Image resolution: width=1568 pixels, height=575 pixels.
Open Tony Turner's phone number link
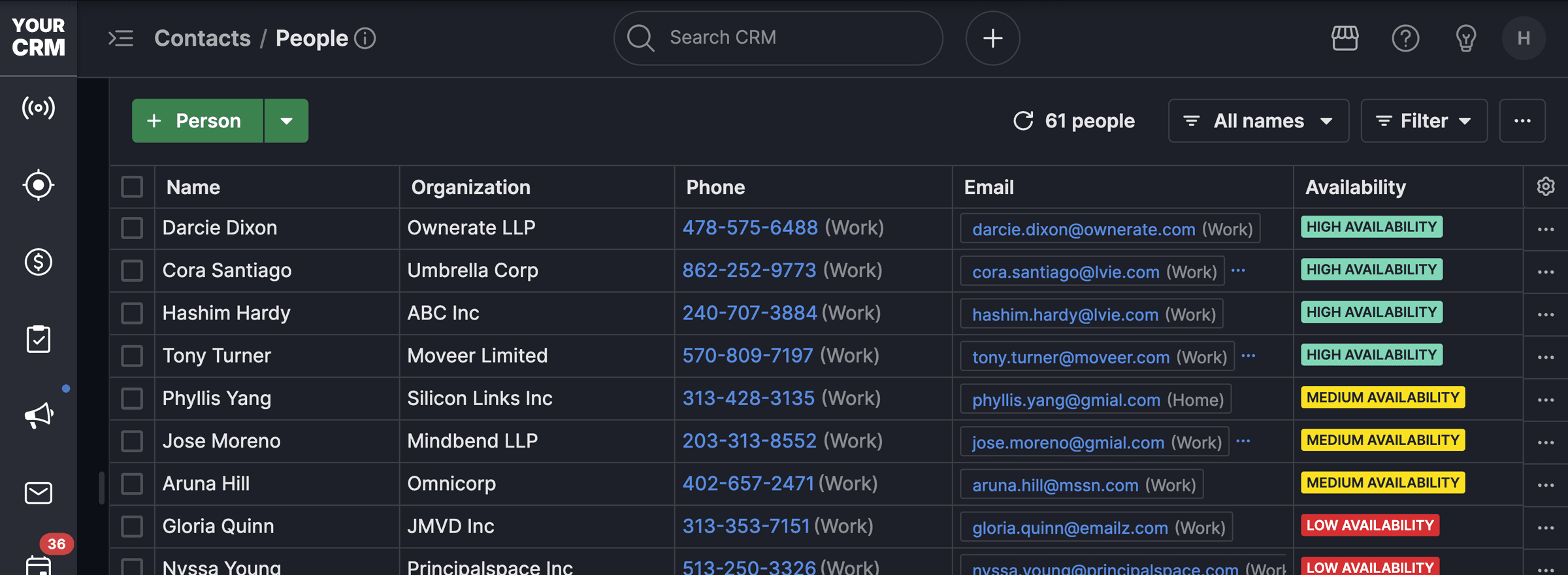point(747,355)
